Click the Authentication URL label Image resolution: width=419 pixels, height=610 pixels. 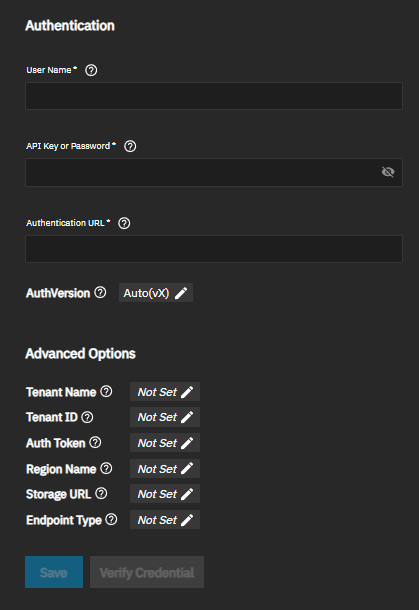65,223
